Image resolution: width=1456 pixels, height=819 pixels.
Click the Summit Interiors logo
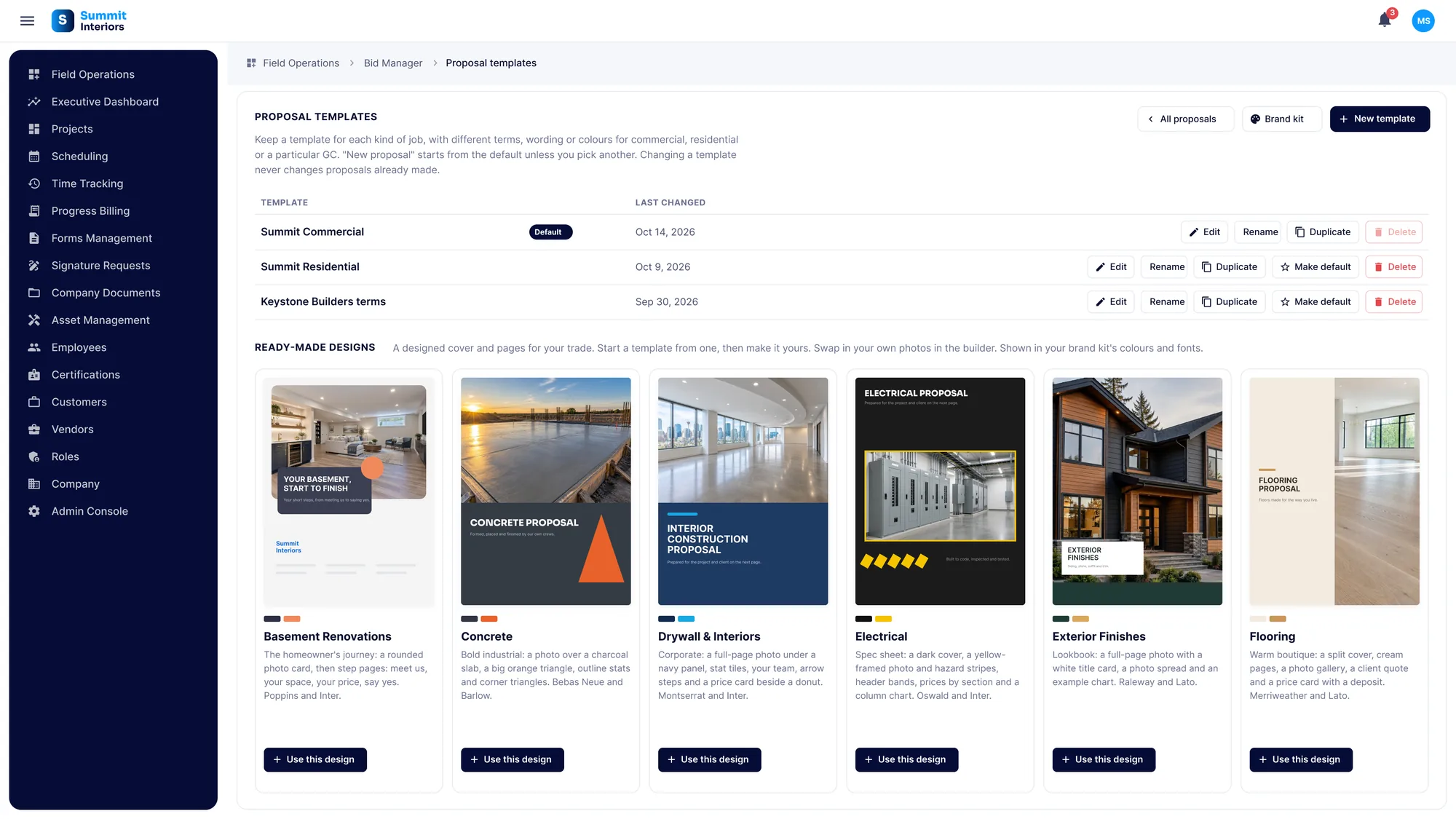click(x=89, y=20)
